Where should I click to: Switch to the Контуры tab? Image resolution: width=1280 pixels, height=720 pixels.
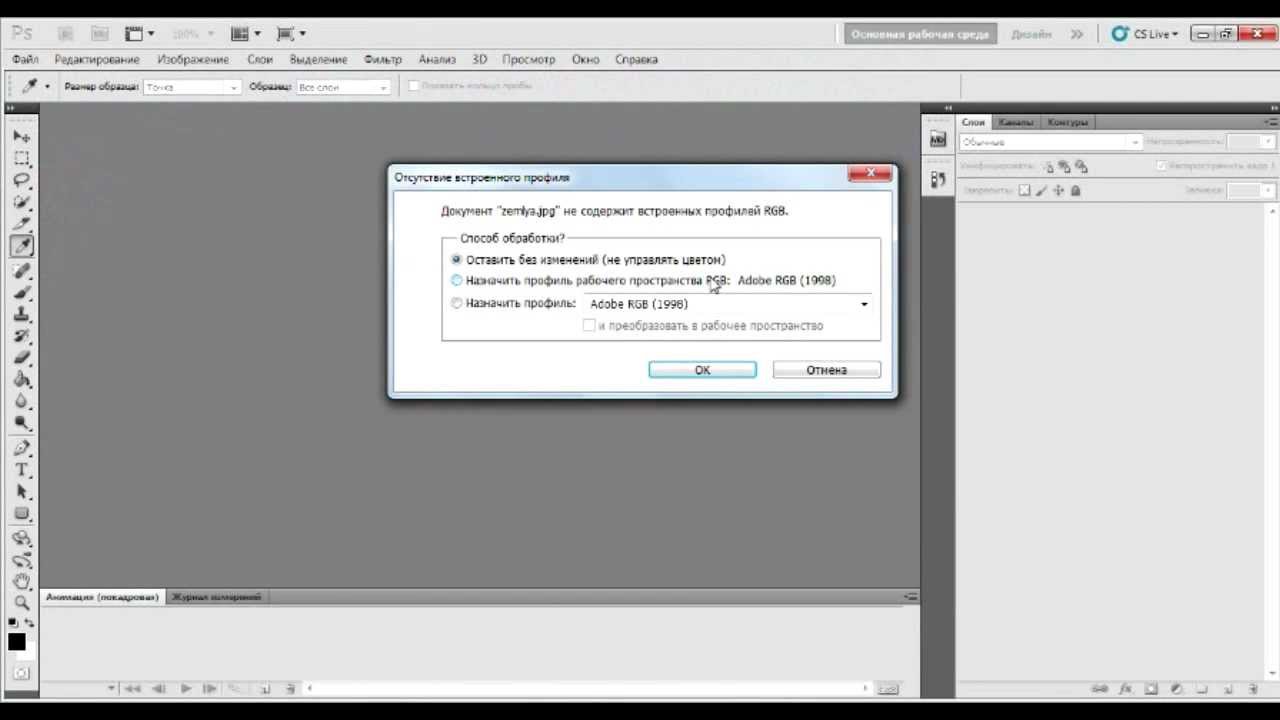coord(1067,122)
